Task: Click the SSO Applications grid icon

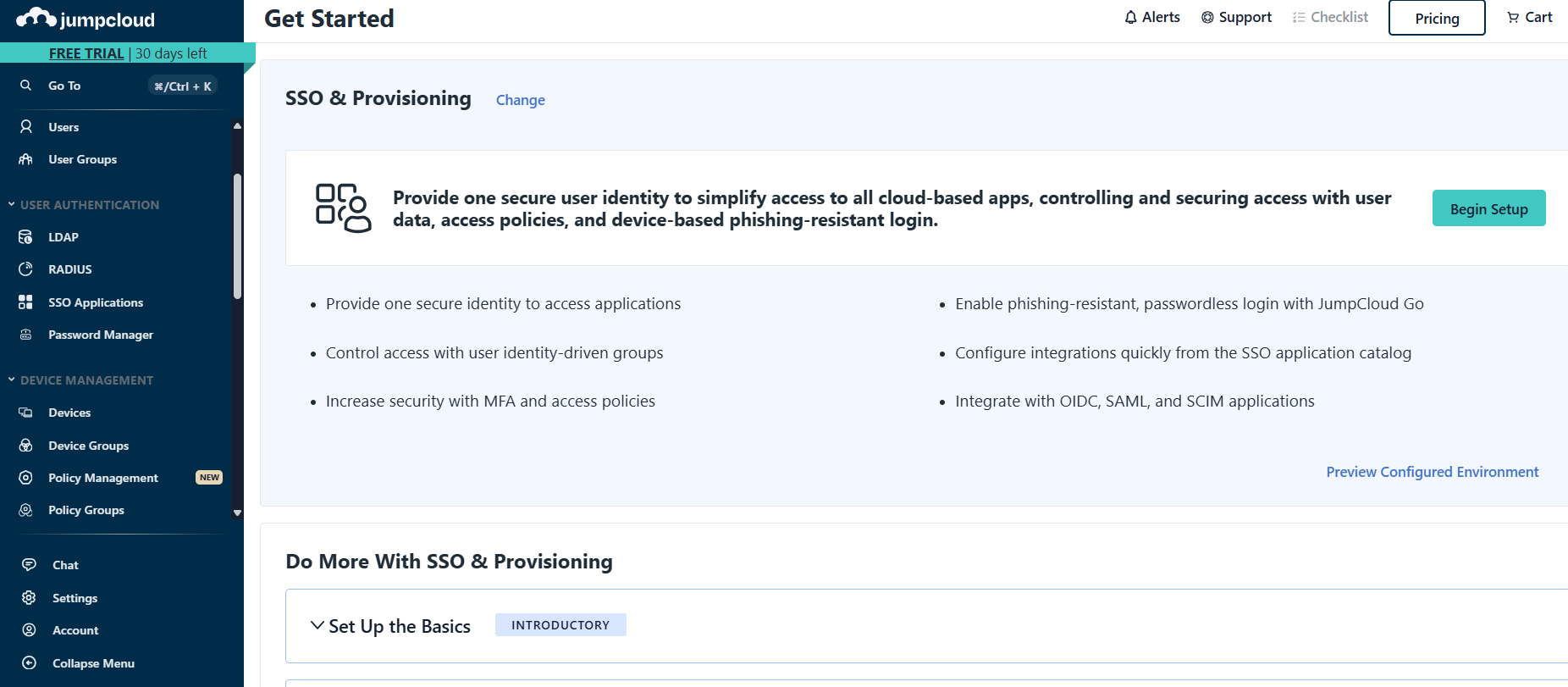Action: 26,302
